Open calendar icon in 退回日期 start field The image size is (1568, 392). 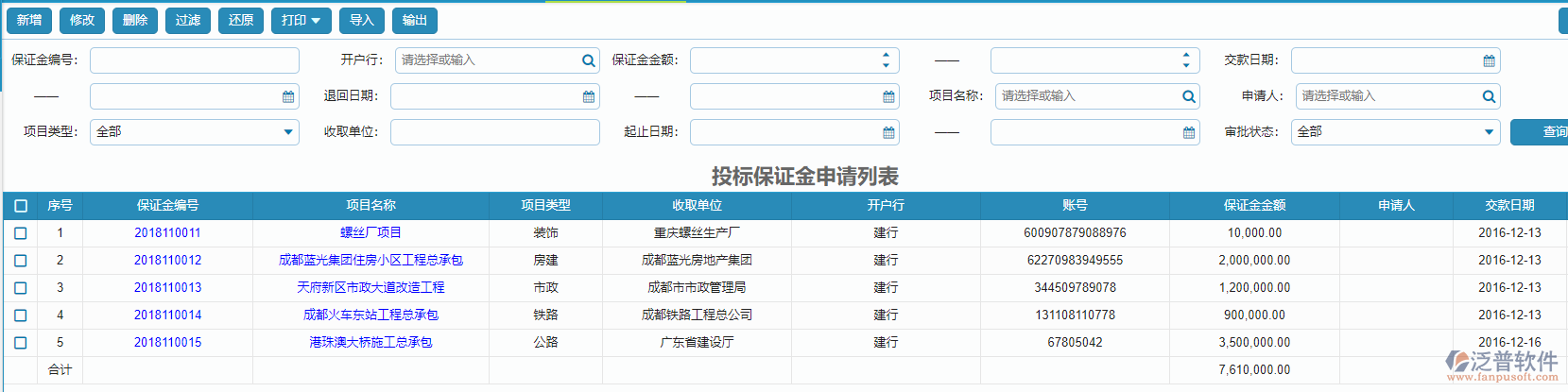pos(588,96)
